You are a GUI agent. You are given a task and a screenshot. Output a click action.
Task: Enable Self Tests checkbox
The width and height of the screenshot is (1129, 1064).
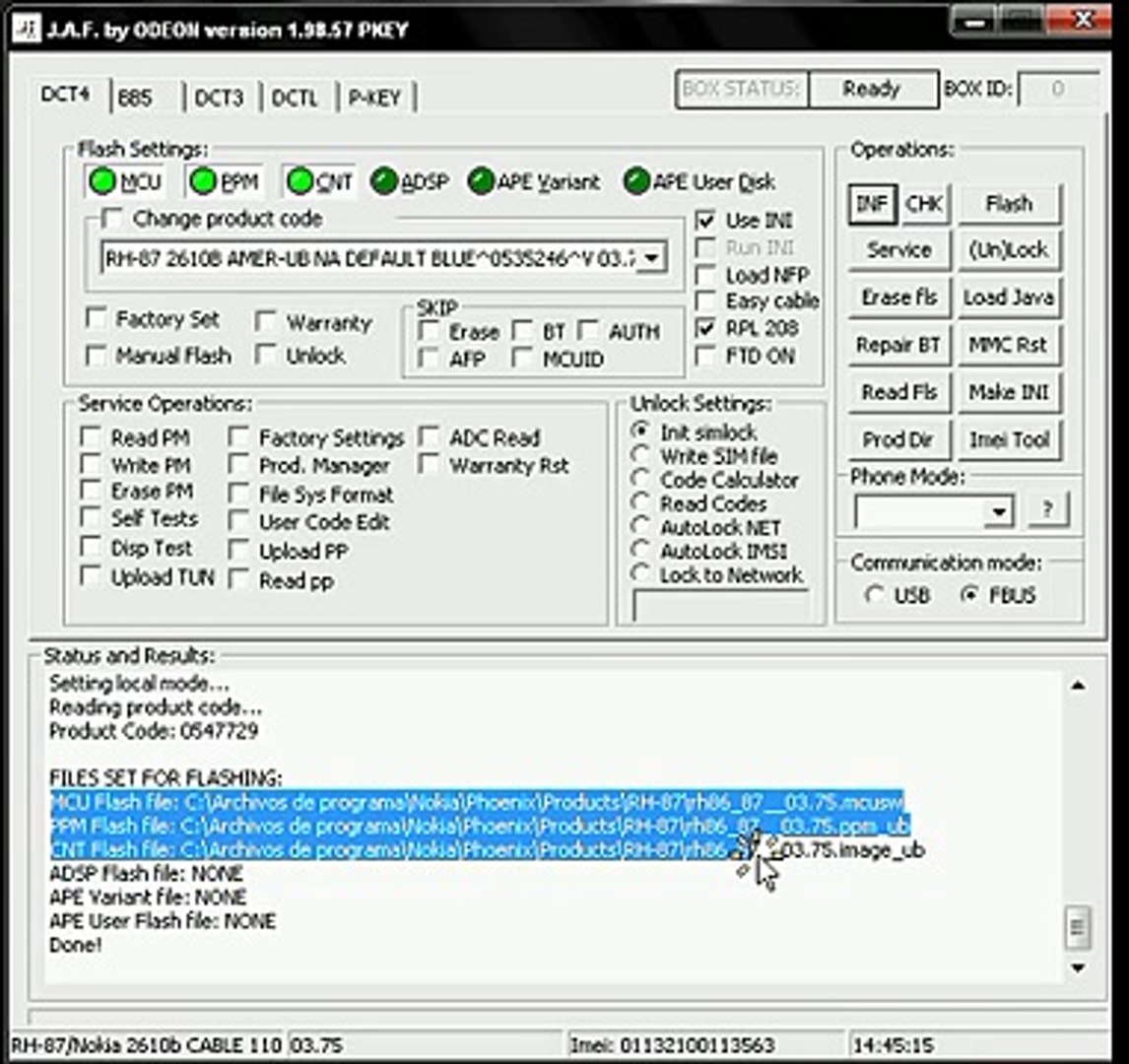(90, 517)
